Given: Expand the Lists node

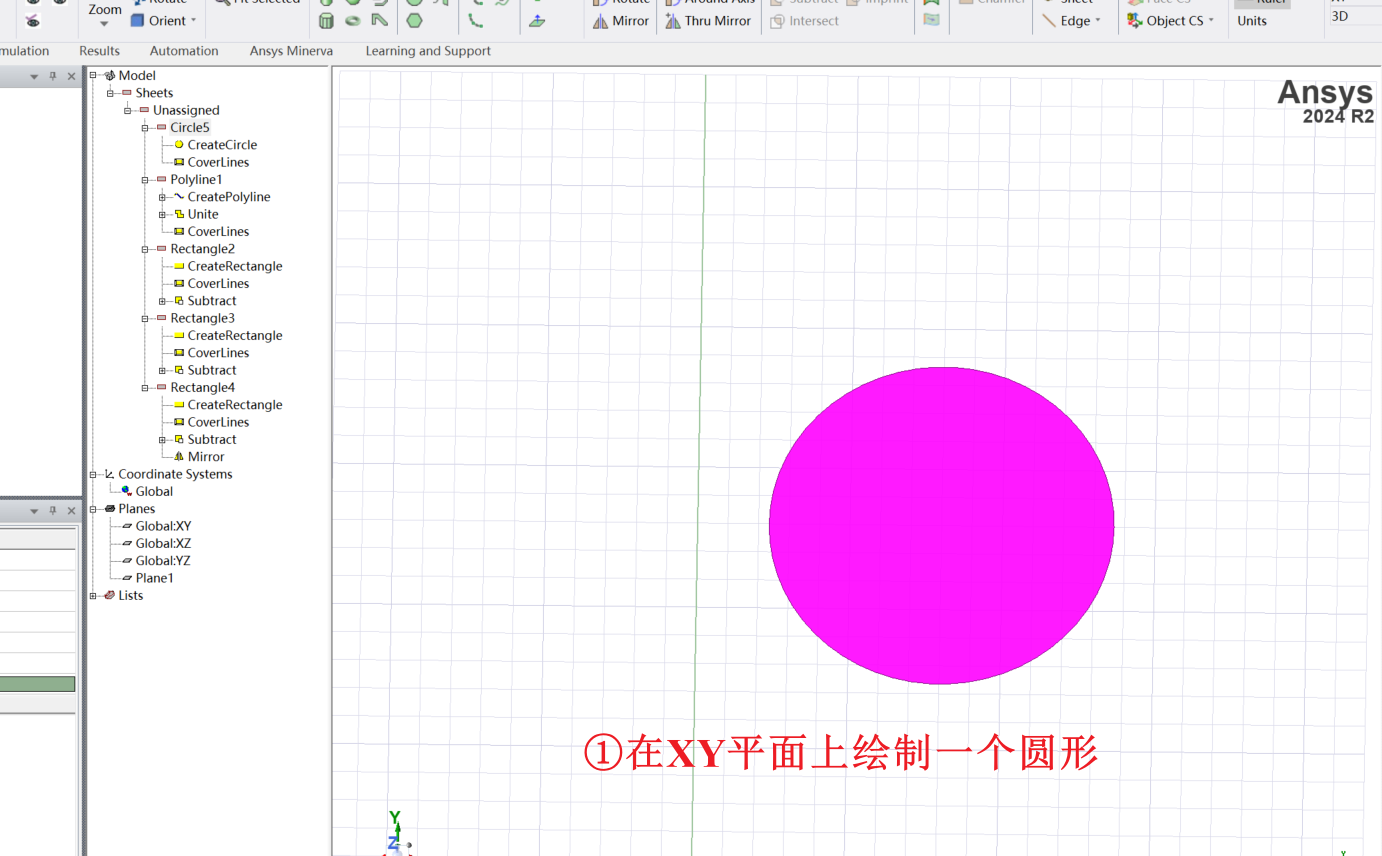Looking at the screenshot, I should (x=93, y=595).
